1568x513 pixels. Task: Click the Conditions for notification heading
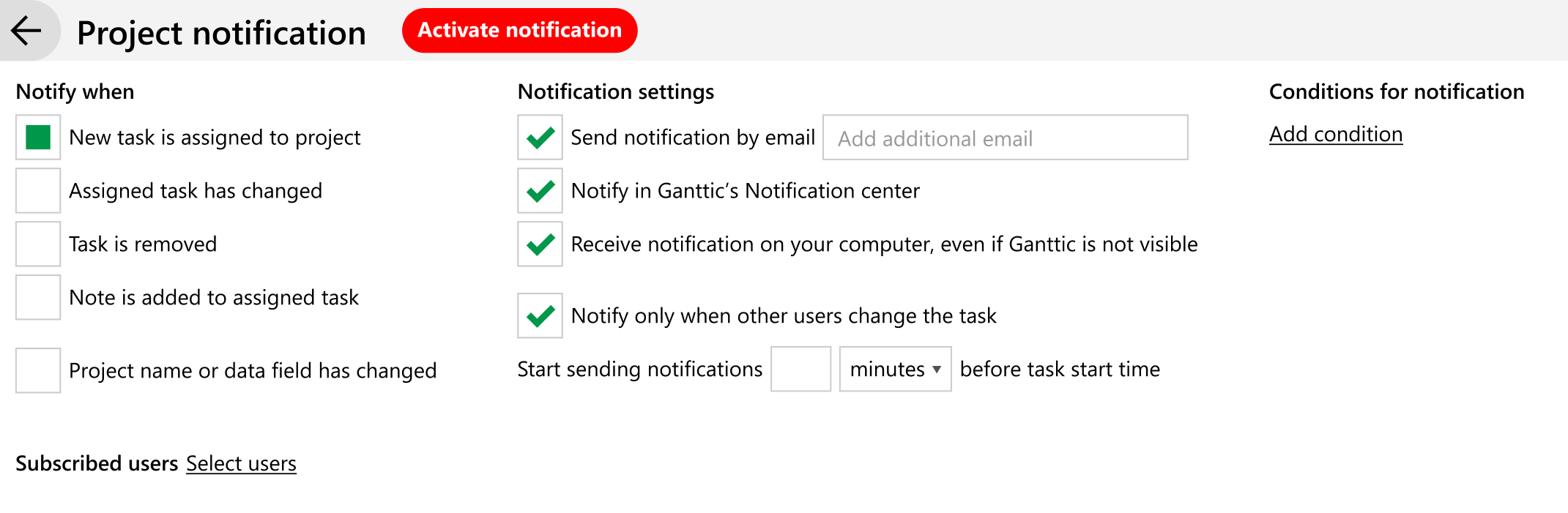pos(1397,91)
